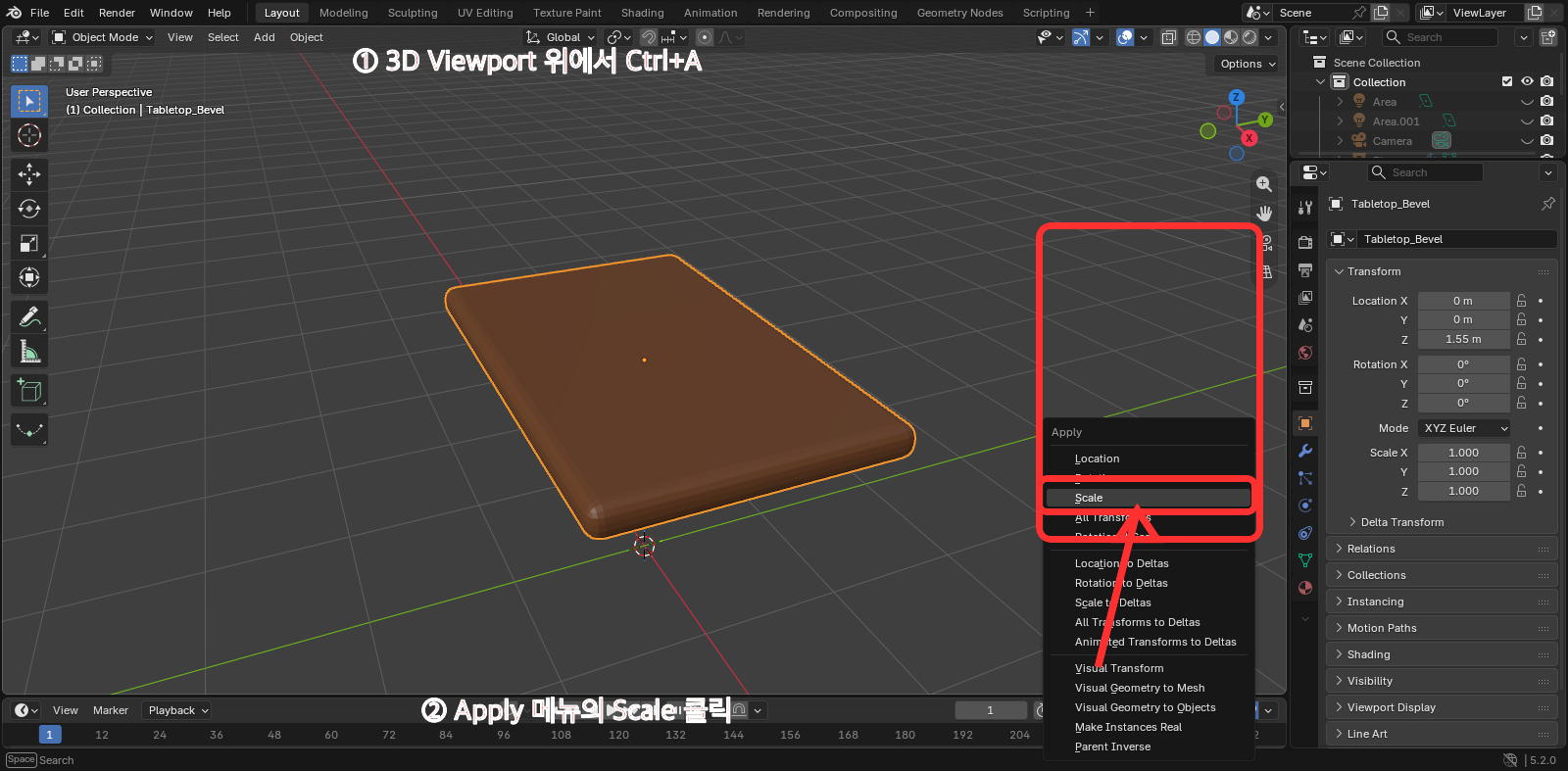
Task: Switch to the Modeling workspace tab
Action: (x=343, y=13)
